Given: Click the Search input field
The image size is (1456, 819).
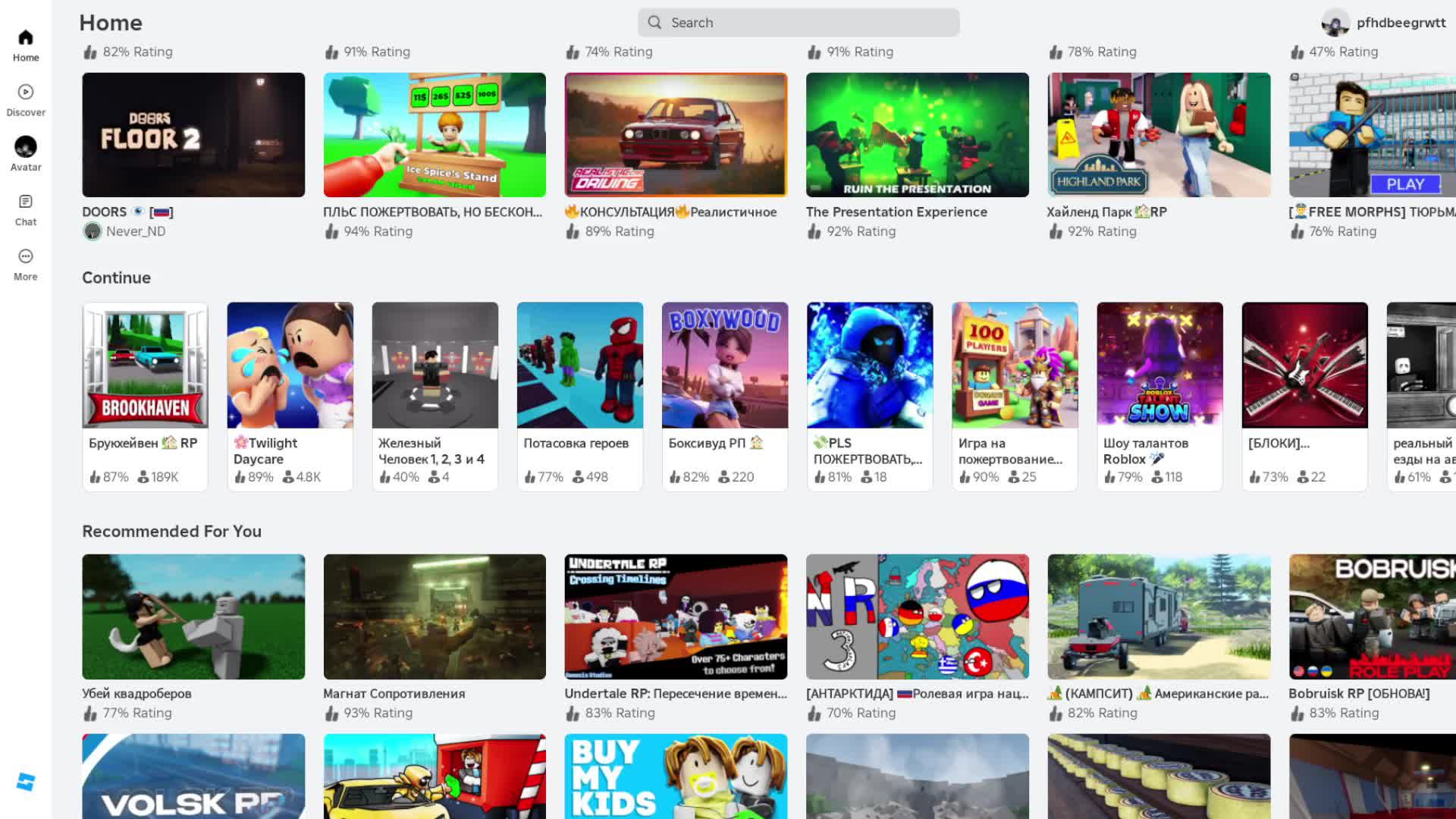Looking at the screenshot, I should click(804, 23).
